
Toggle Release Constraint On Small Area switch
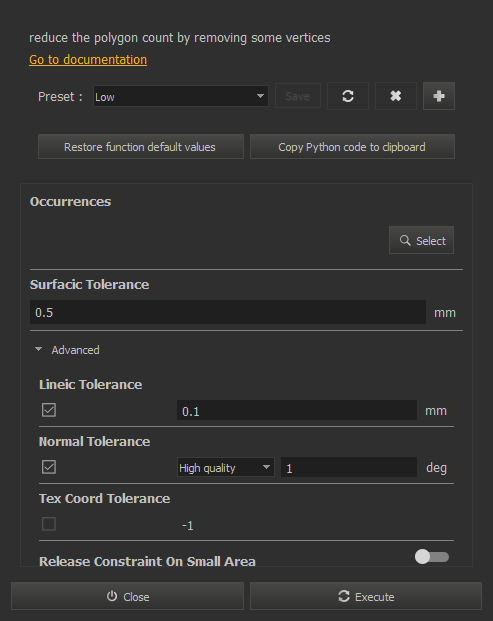point(432,557)
